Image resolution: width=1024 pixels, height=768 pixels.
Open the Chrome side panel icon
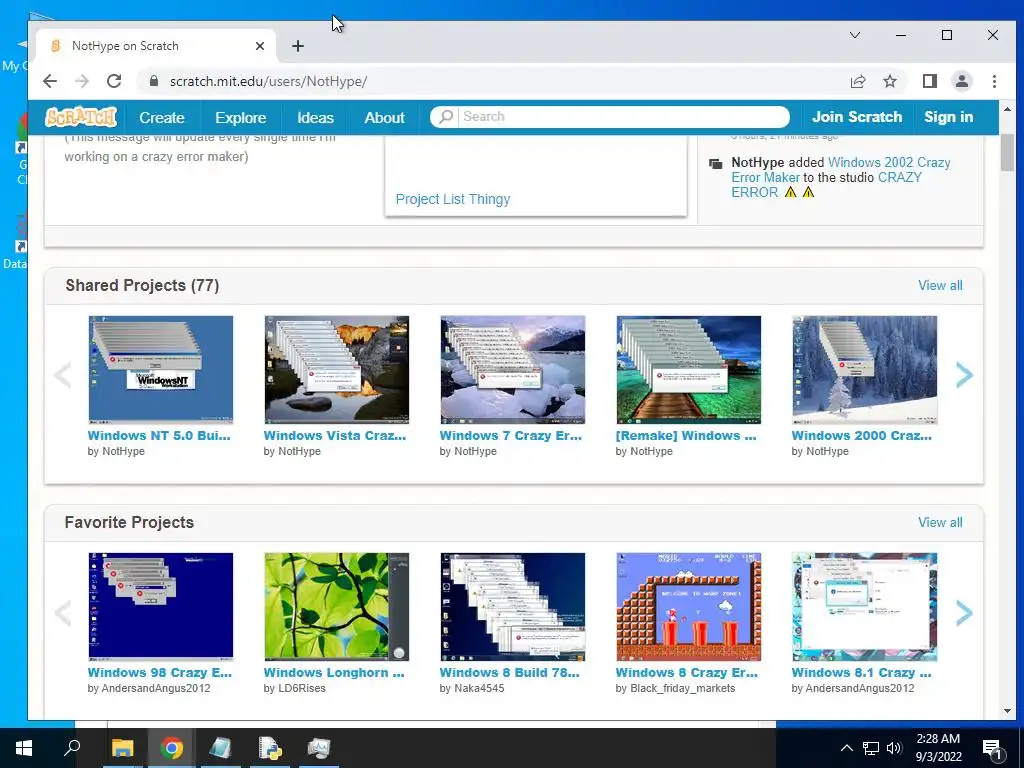tap(929, 81)
